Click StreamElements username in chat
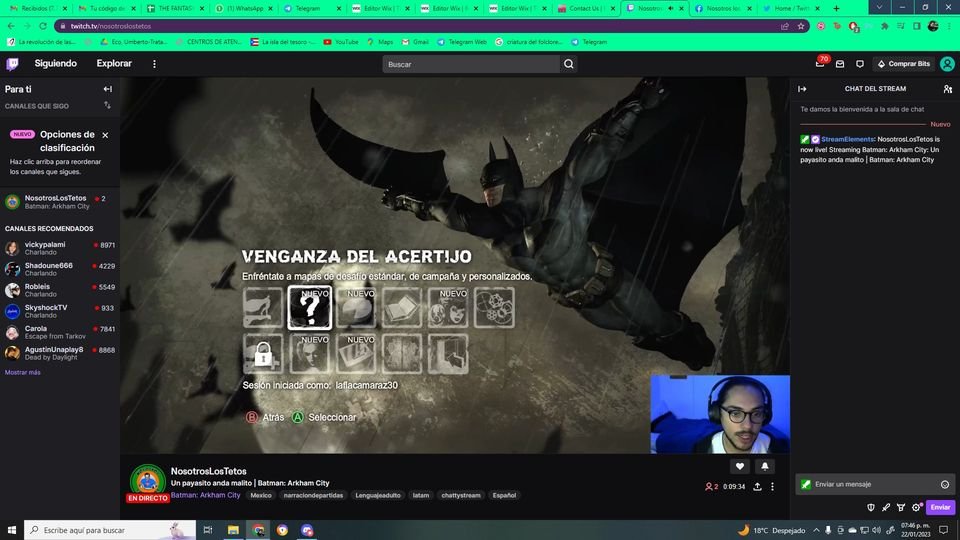This screenshot has height=540, width=960. pyautogui.click(x=847, y=139)
